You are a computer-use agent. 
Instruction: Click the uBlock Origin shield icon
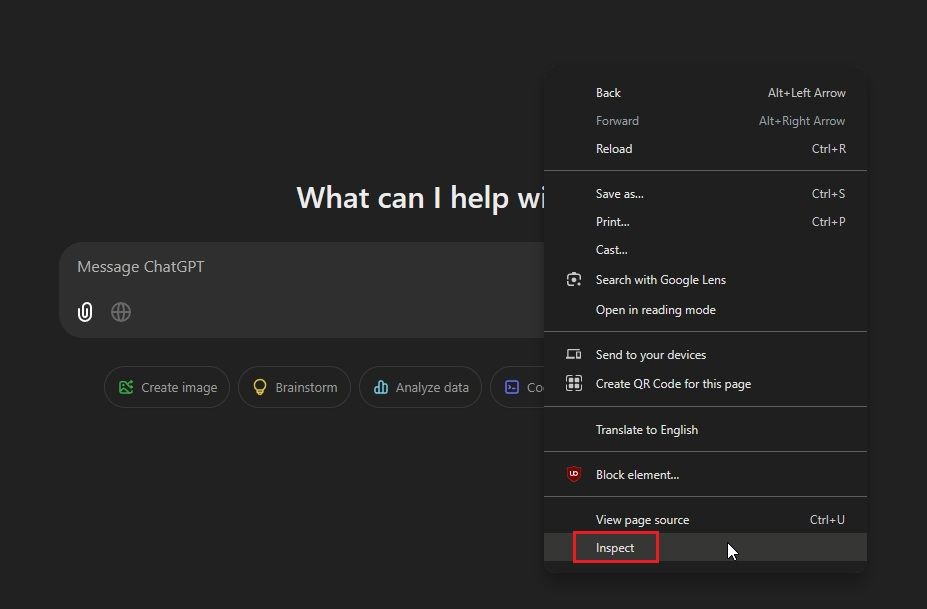573,474
